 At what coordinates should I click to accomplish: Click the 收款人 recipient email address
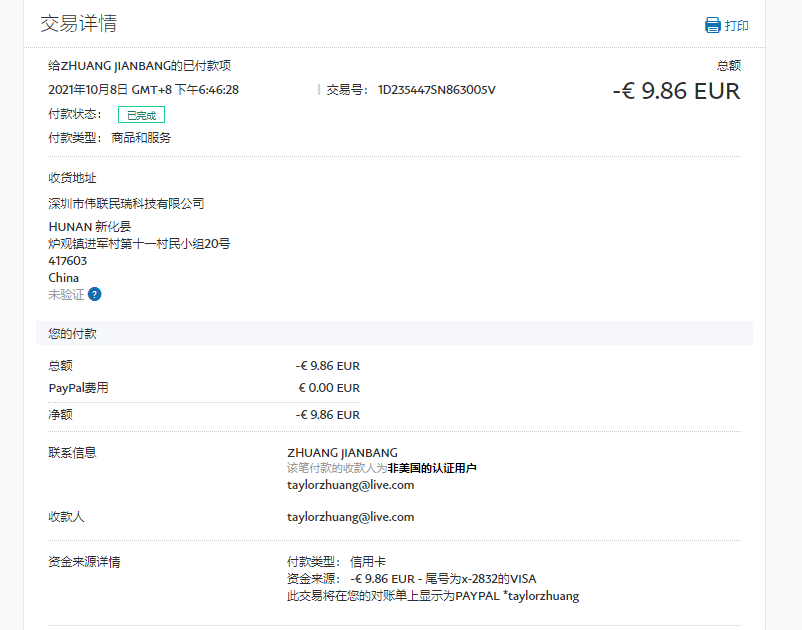[350, 517]
